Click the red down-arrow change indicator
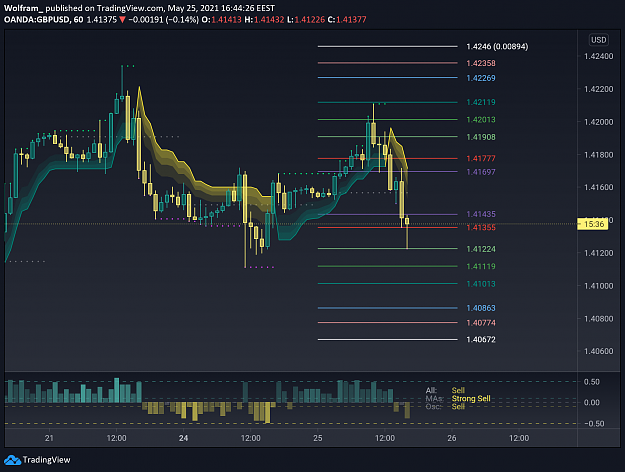The height and width of the screenshot is (472, 625). 122,20
